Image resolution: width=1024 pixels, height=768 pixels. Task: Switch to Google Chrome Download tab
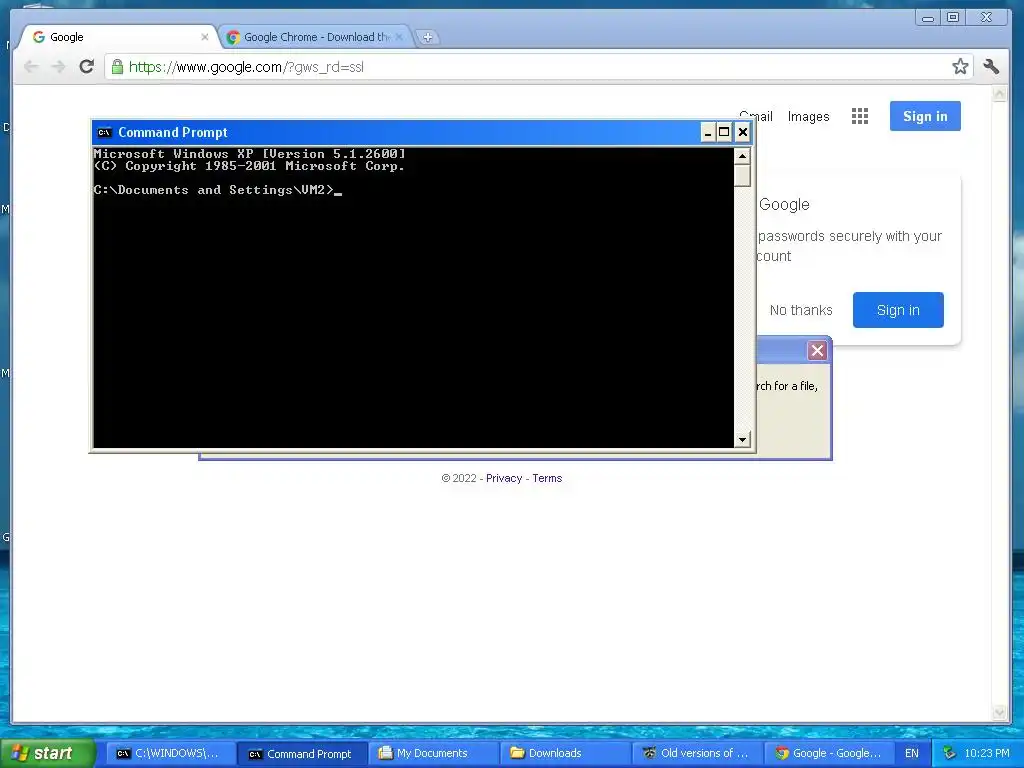point(315,37)
